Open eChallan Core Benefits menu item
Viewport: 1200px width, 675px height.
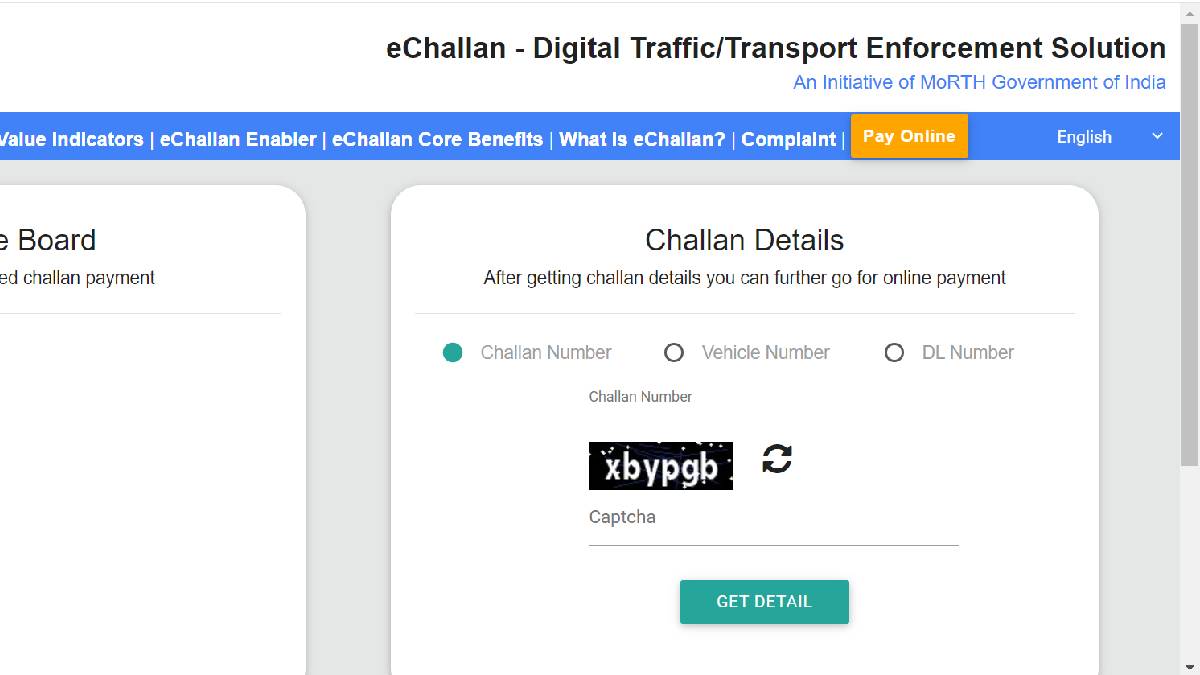click(x=437, y=139)
